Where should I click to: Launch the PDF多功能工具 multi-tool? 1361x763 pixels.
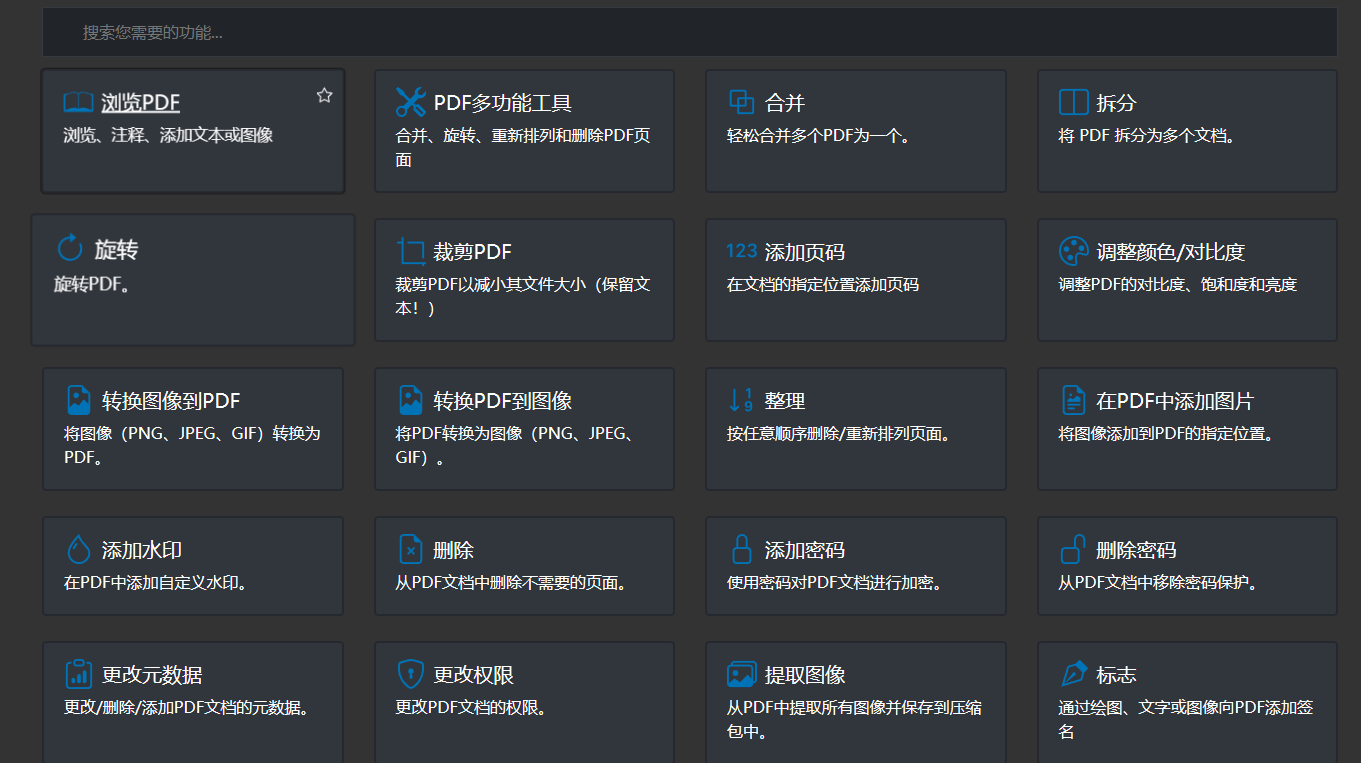point(524,130)
